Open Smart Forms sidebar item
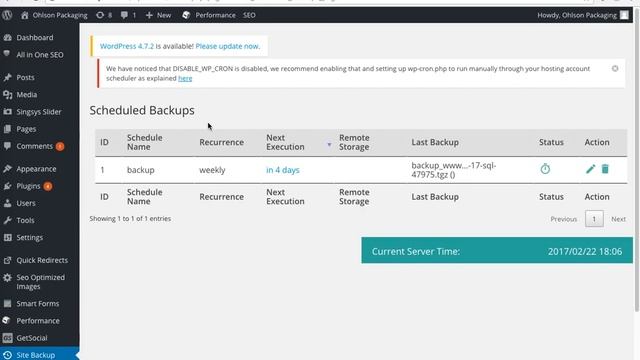This screenshot has width=640, height=360. pyautogui.click(x=38, y=303)
